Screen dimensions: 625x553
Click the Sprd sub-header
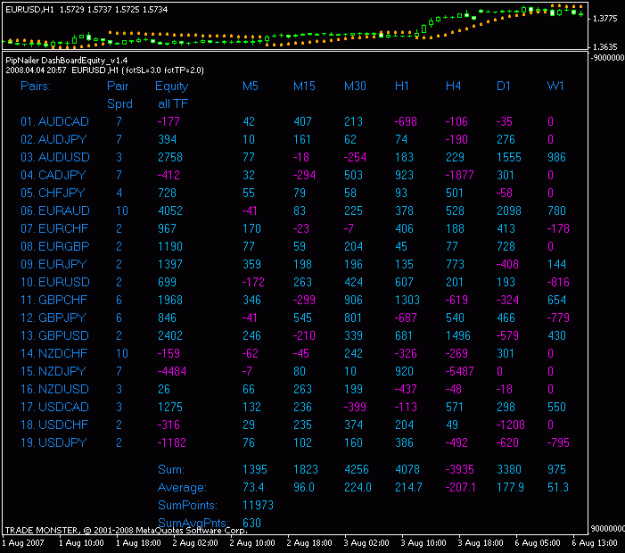pyautogui.click(x=120, y=104)
